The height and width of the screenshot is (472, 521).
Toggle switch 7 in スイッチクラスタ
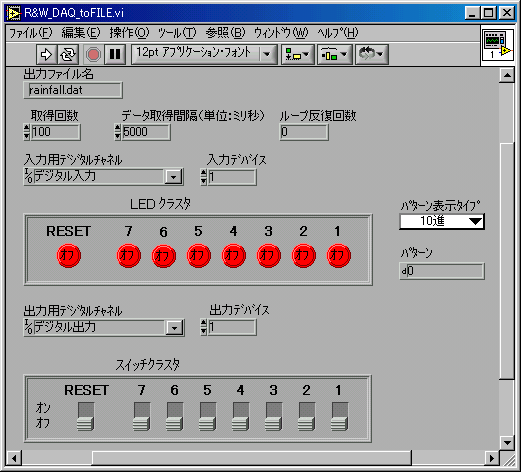point(142,416)
